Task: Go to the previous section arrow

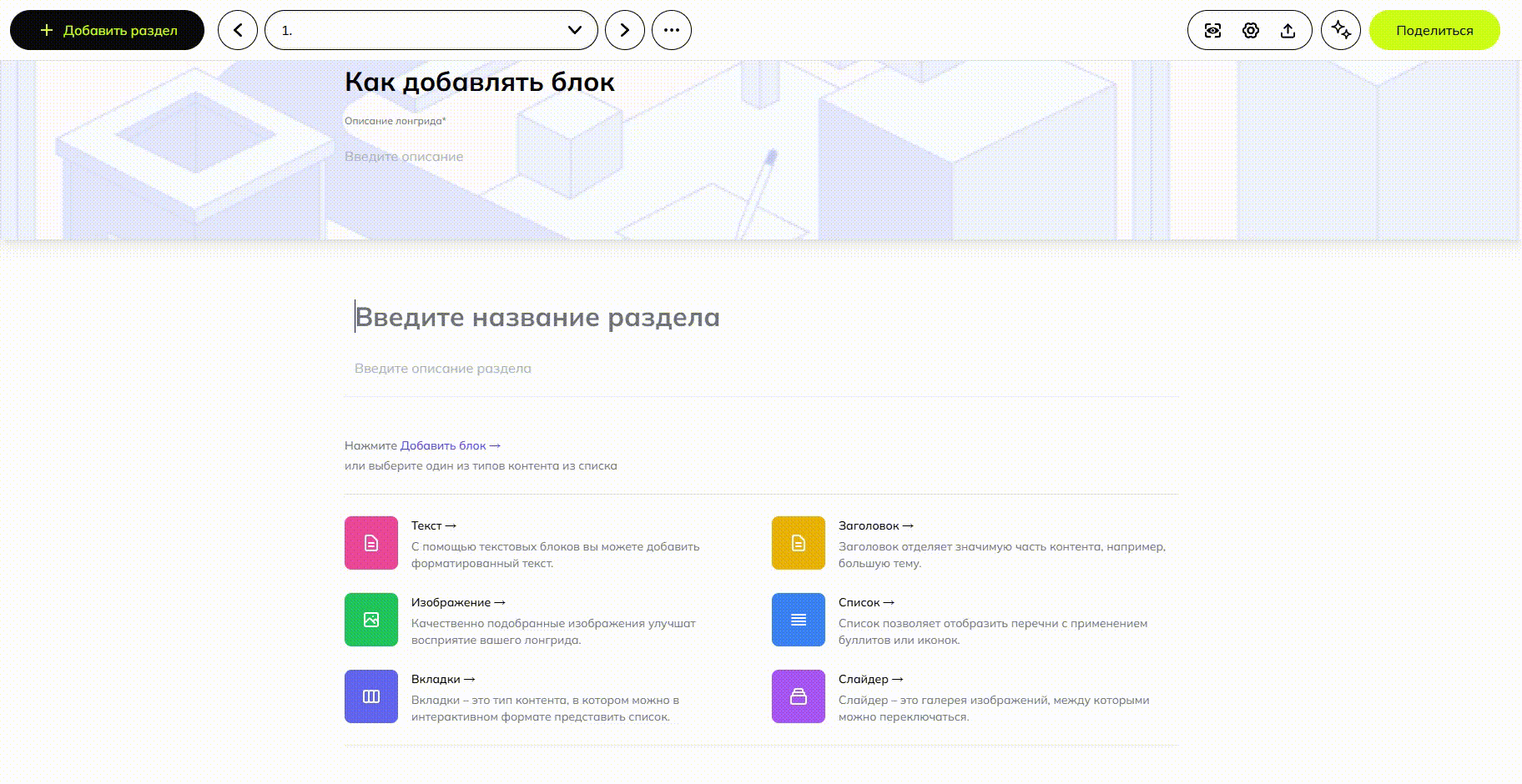Action: 238,30
